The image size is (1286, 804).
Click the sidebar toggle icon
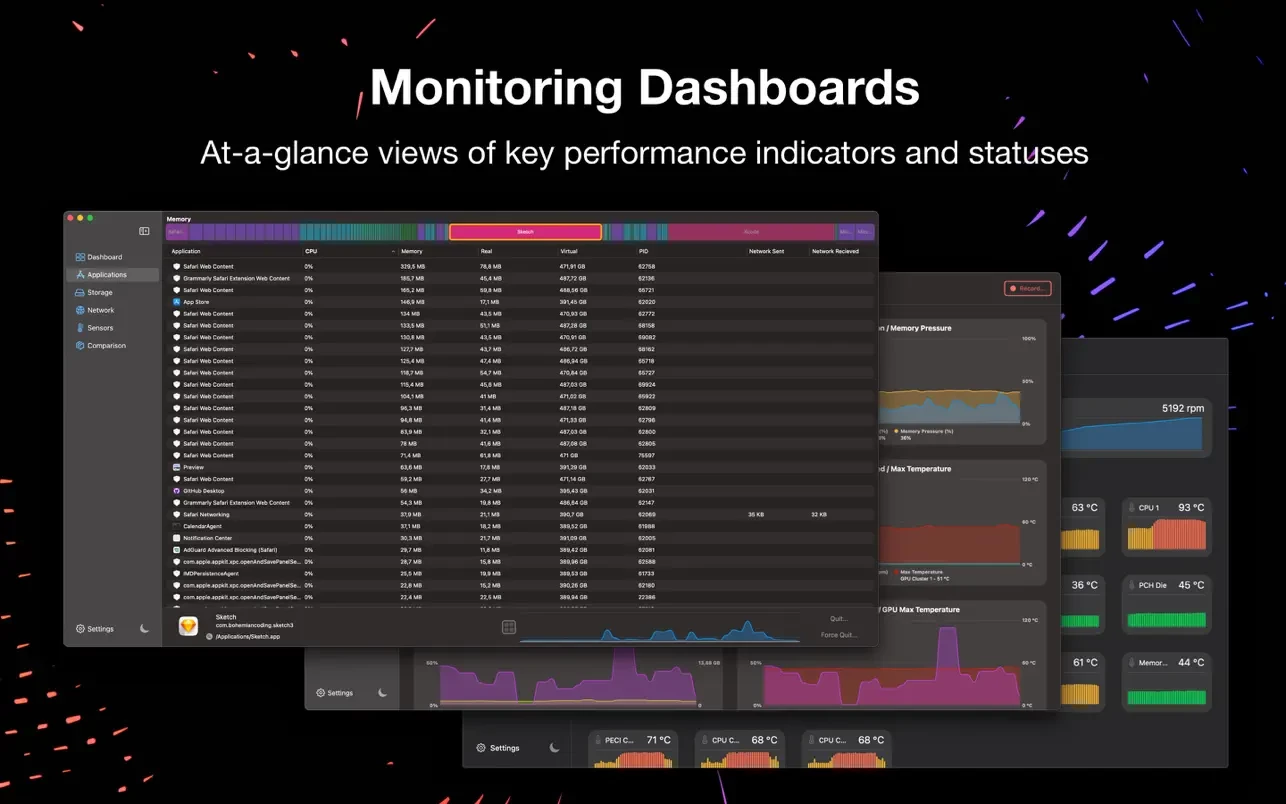click(x=144, y=231)
